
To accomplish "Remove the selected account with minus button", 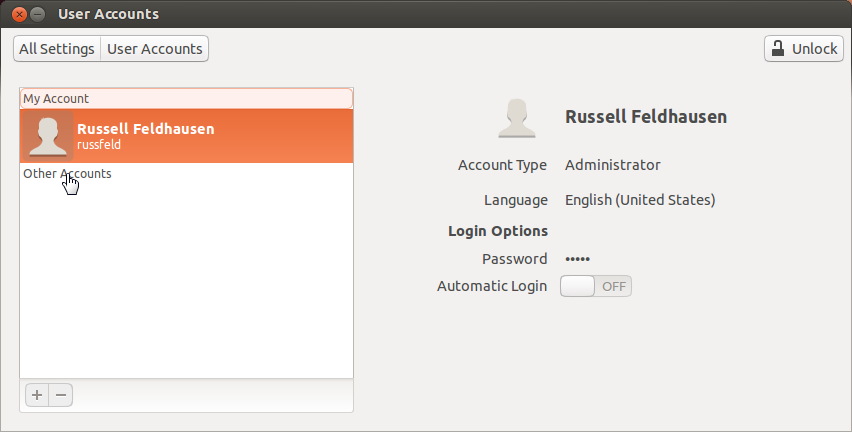I will pos(61,395).
